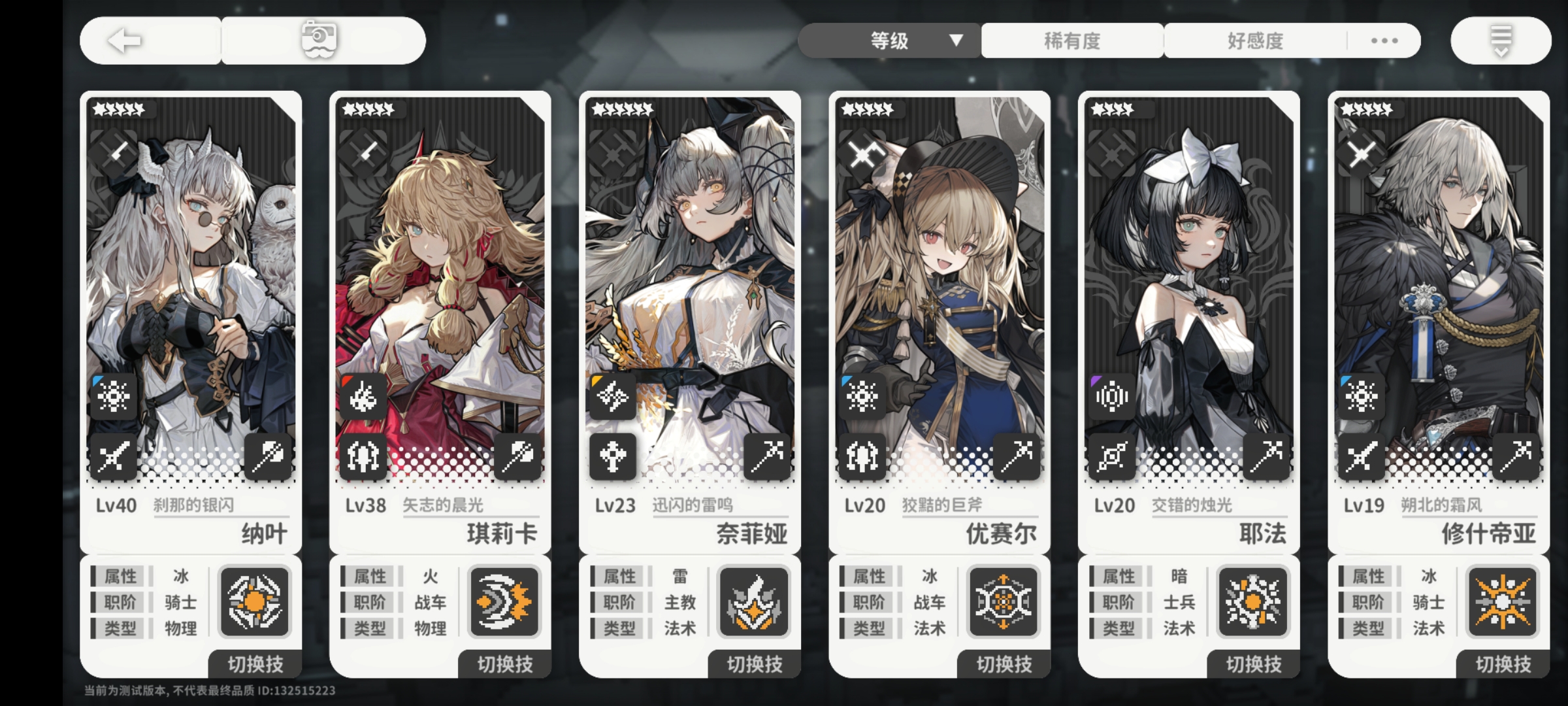Viewport: 1568px width, 706px height.
Task: Click the back arrow icon
Action: coord(124,41)
